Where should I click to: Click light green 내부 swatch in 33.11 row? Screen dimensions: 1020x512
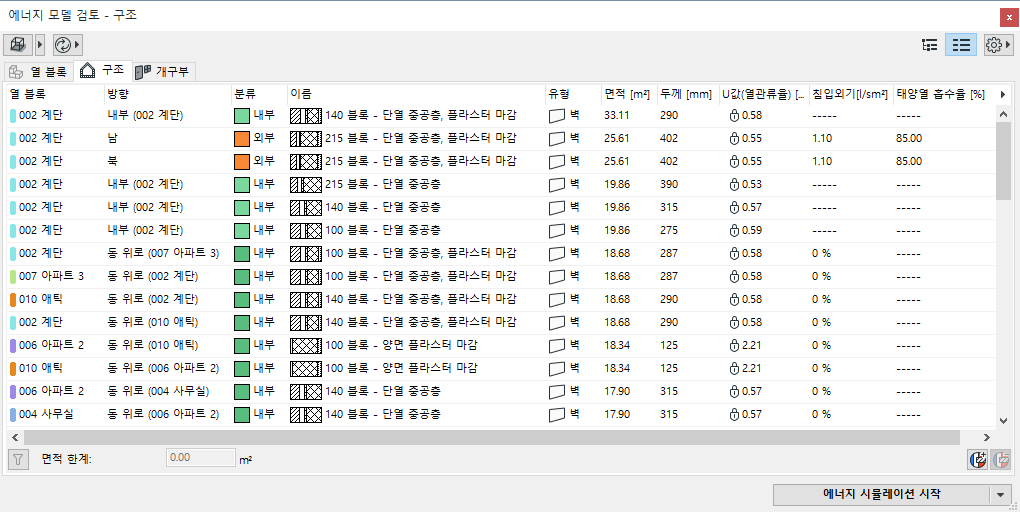coord(242,116)
